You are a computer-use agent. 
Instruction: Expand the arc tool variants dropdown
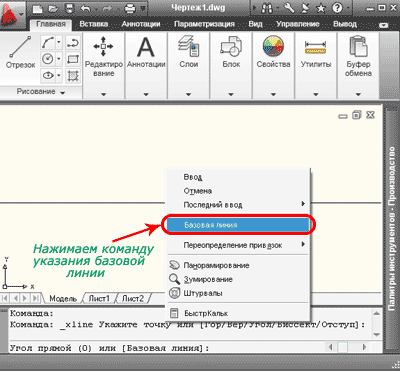point(58,43)
